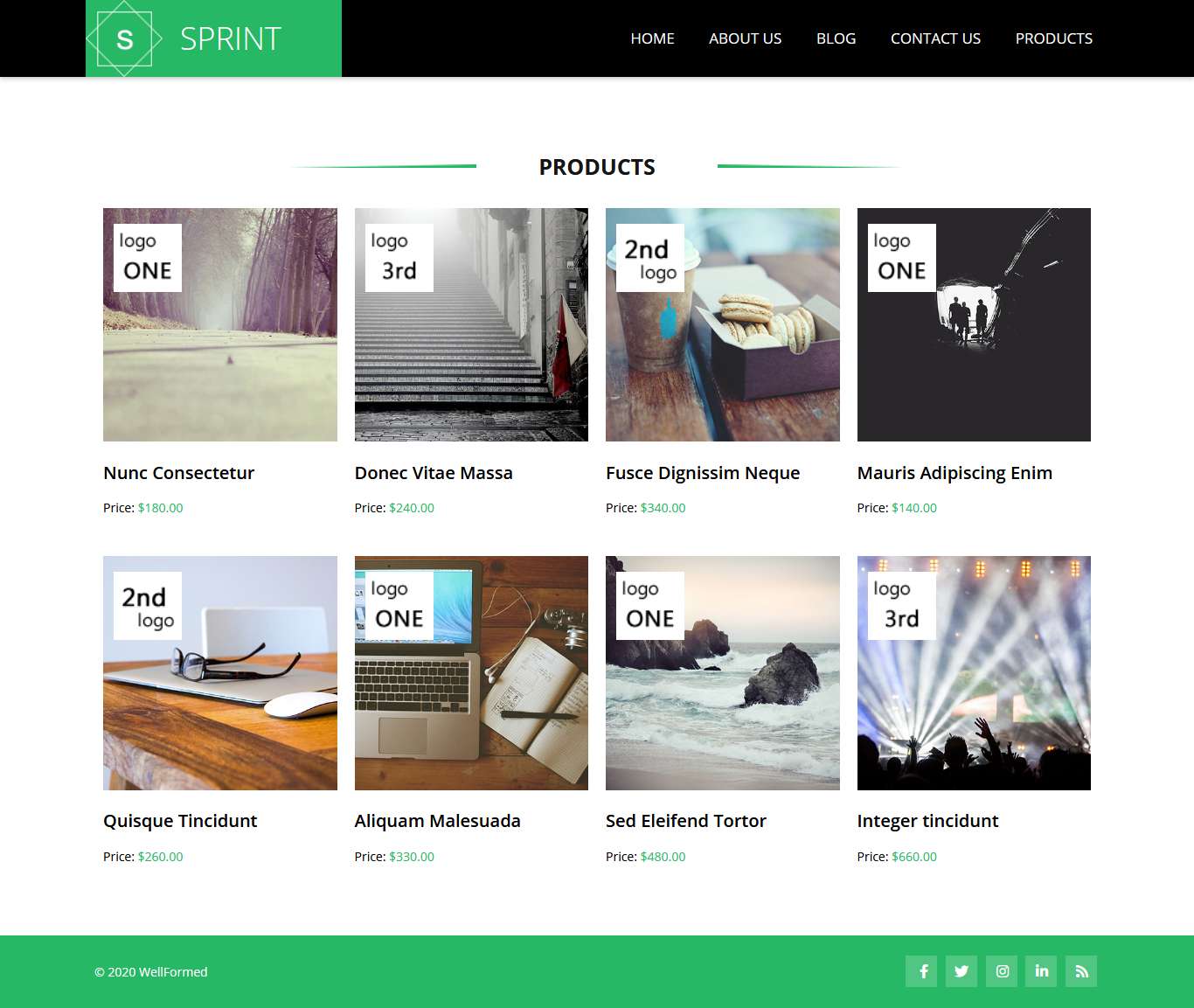Screen dimensions: 1194x1008
Task: Open the Integer tincidunt product title
Action: click(927, 821)
